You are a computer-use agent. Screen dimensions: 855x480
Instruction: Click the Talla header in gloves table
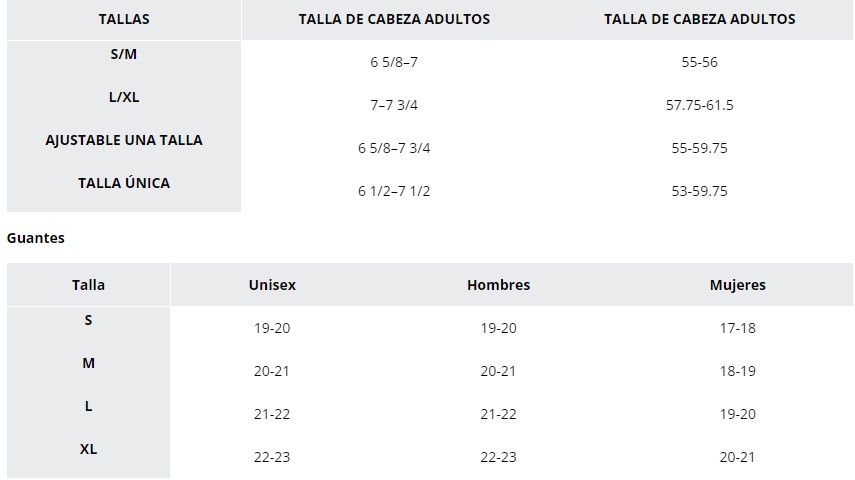(x=88, y=285)
